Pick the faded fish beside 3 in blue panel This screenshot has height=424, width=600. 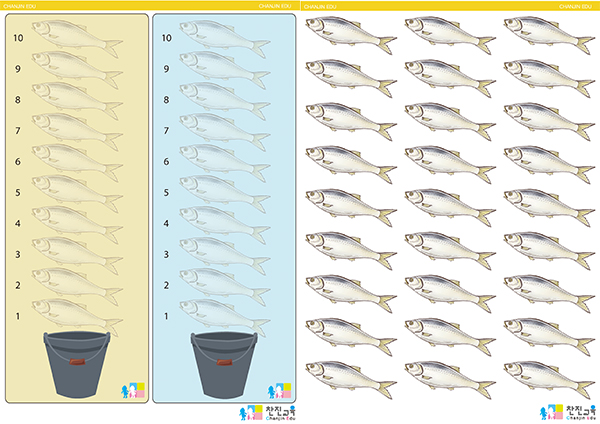coord(225,256)
